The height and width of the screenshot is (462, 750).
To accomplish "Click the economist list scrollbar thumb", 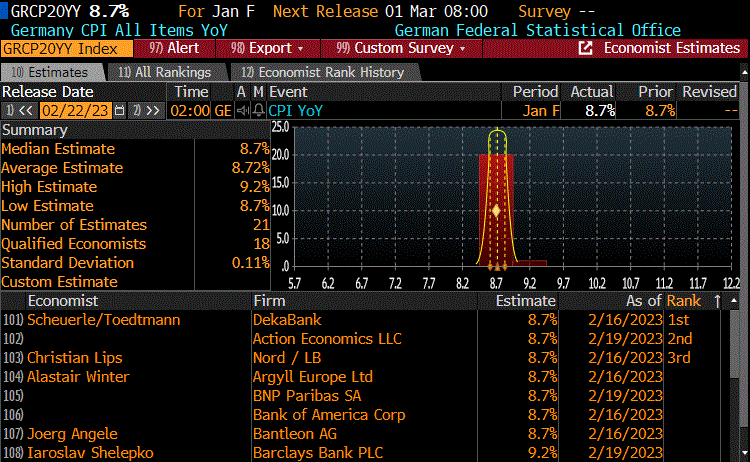I will pyautogui.click(x=734, y=344).
